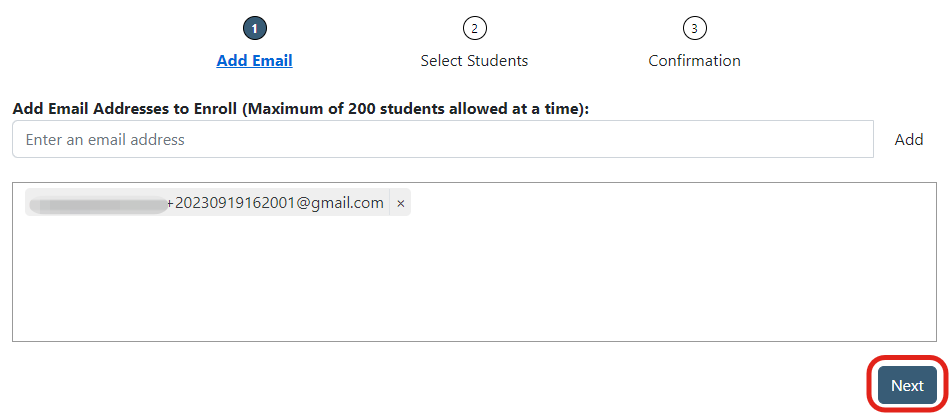Remove the gmail address chip with x
Image resolution: width=951 pixels, height=413 pixels.
tap(401, 203)
